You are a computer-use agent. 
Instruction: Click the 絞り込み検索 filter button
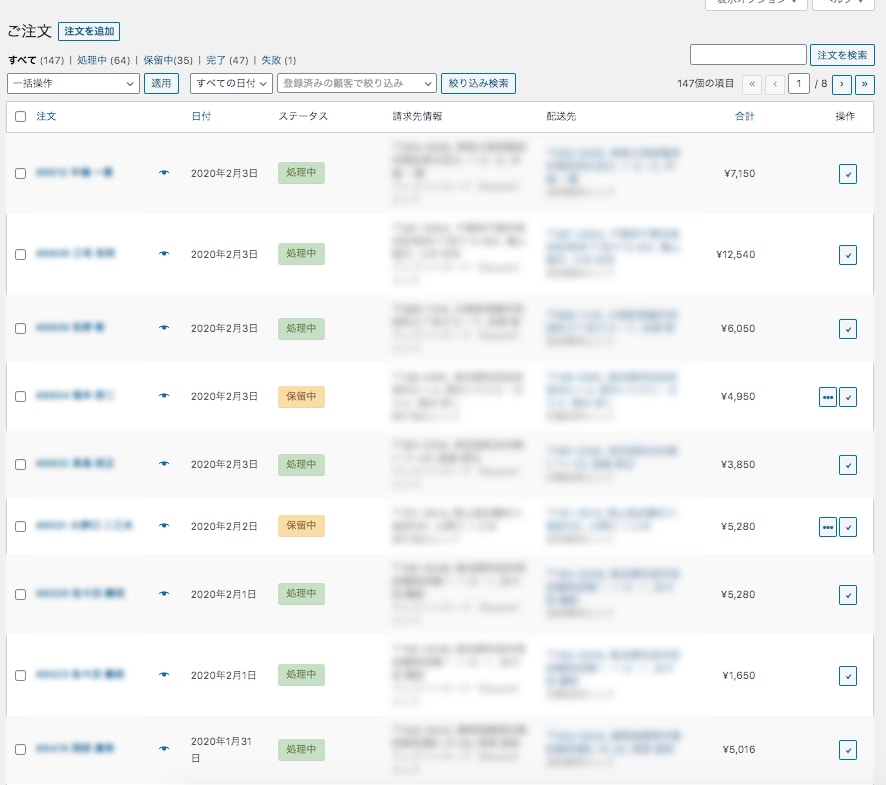[478, 84]
